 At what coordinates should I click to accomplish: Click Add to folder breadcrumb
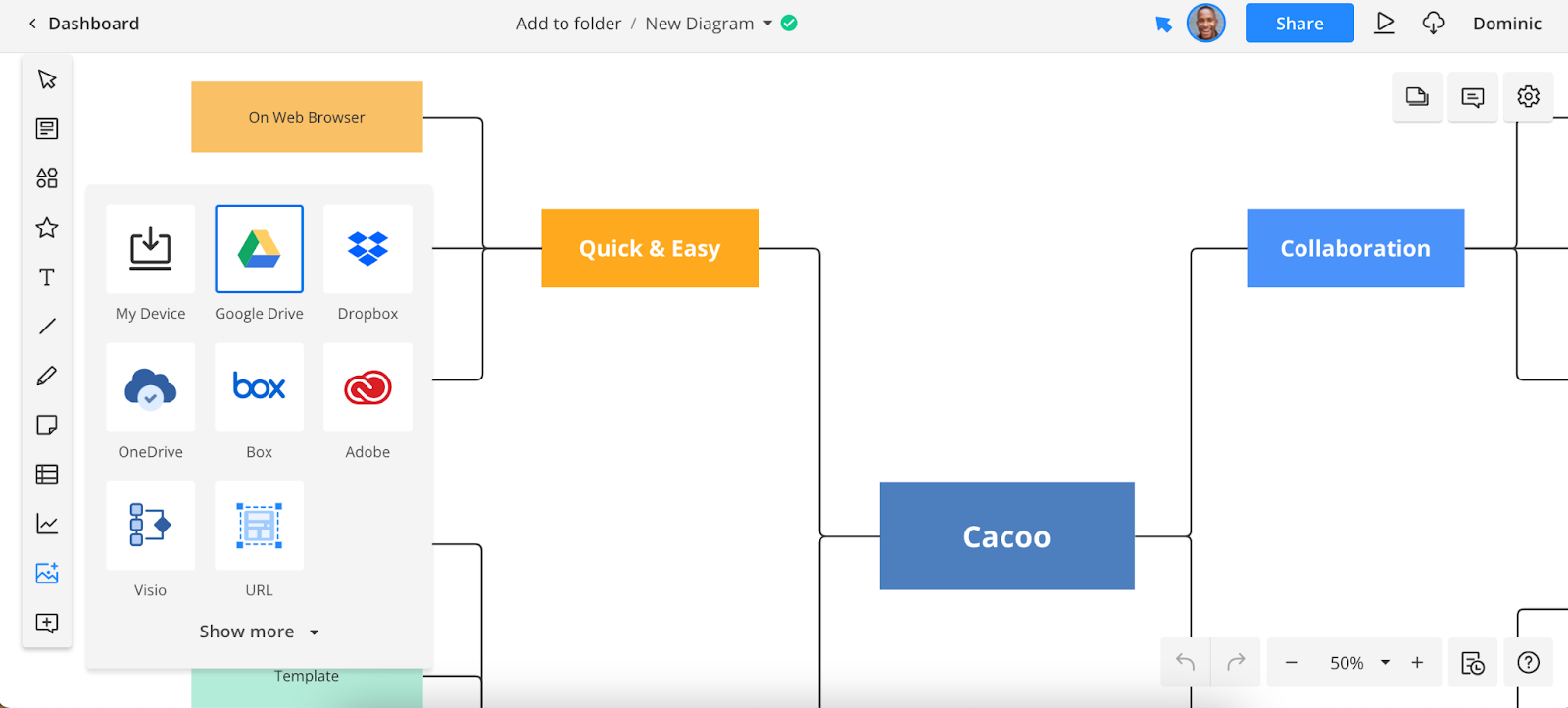(x=568, y=24)
